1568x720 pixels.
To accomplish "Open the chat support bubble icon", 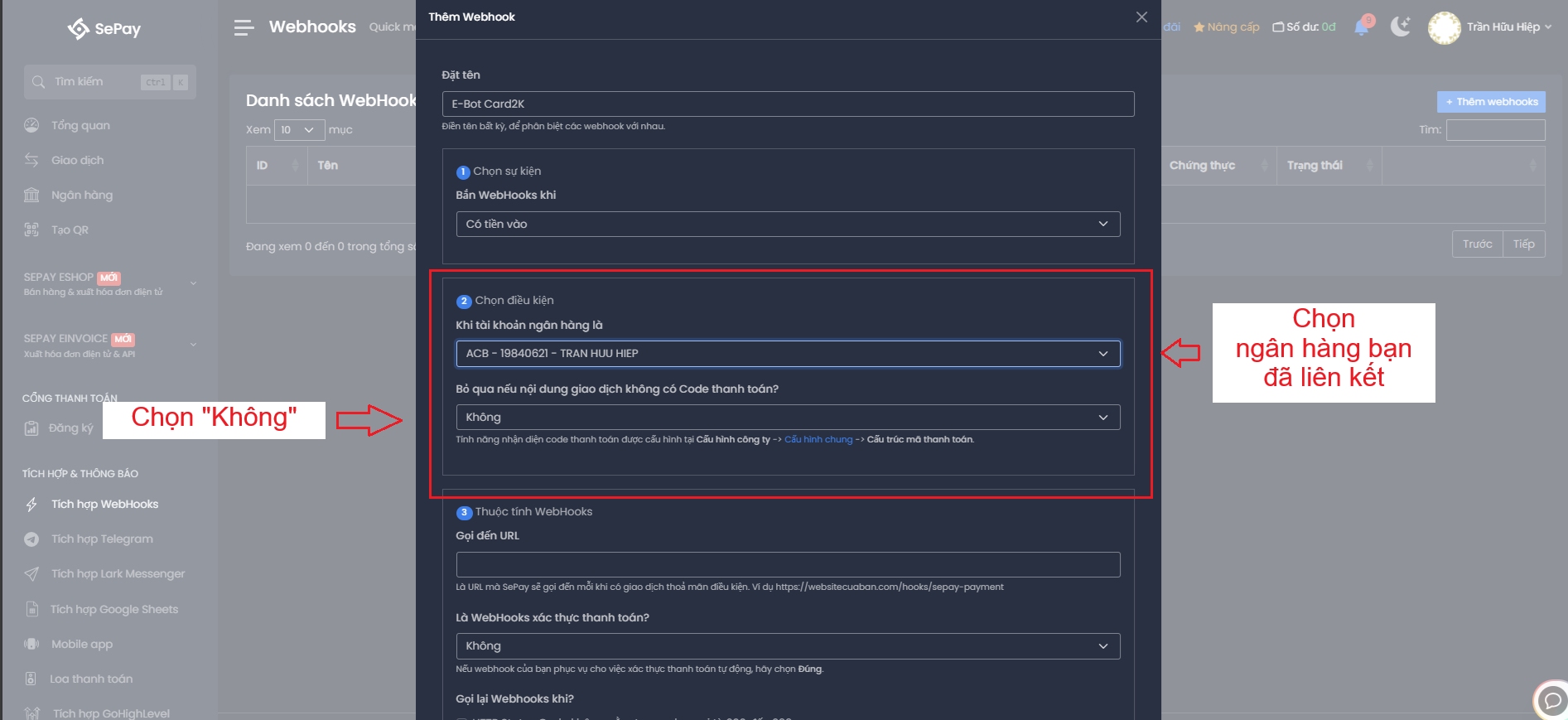I will click(x=1551, y=700).
